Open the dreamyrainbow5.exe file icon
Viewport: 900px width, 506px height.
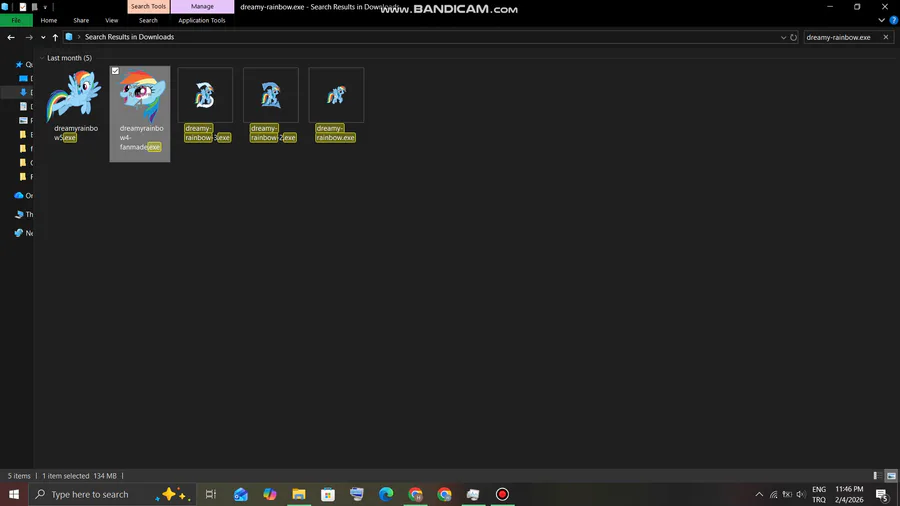coord(75,95)
